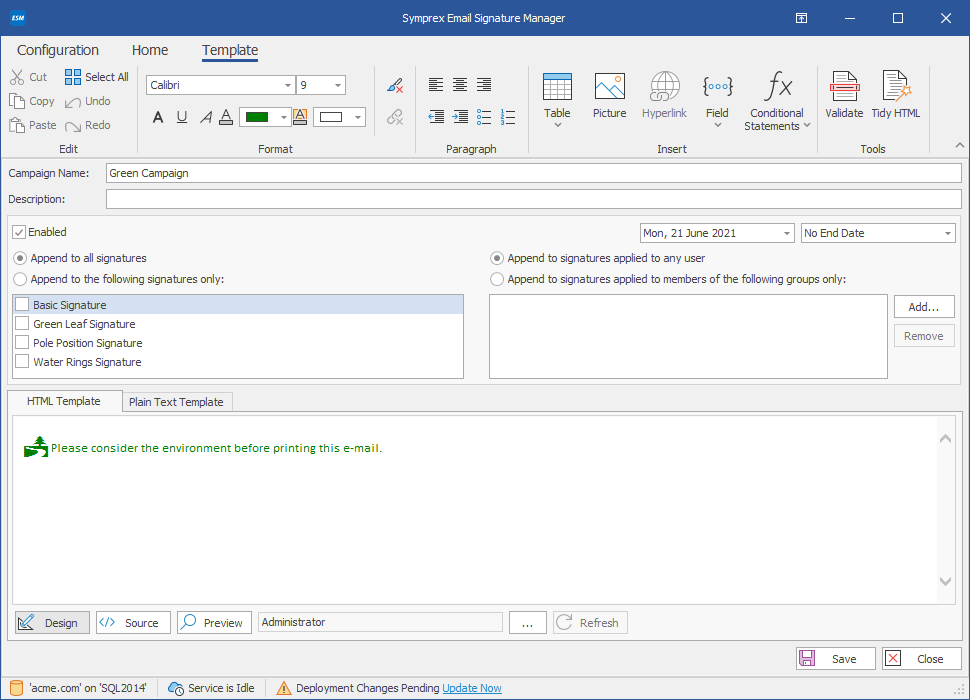The height and width of the screenshot is (700, 970).
Task: Run Tidy HTML tool
Action: tap(896, 96)
